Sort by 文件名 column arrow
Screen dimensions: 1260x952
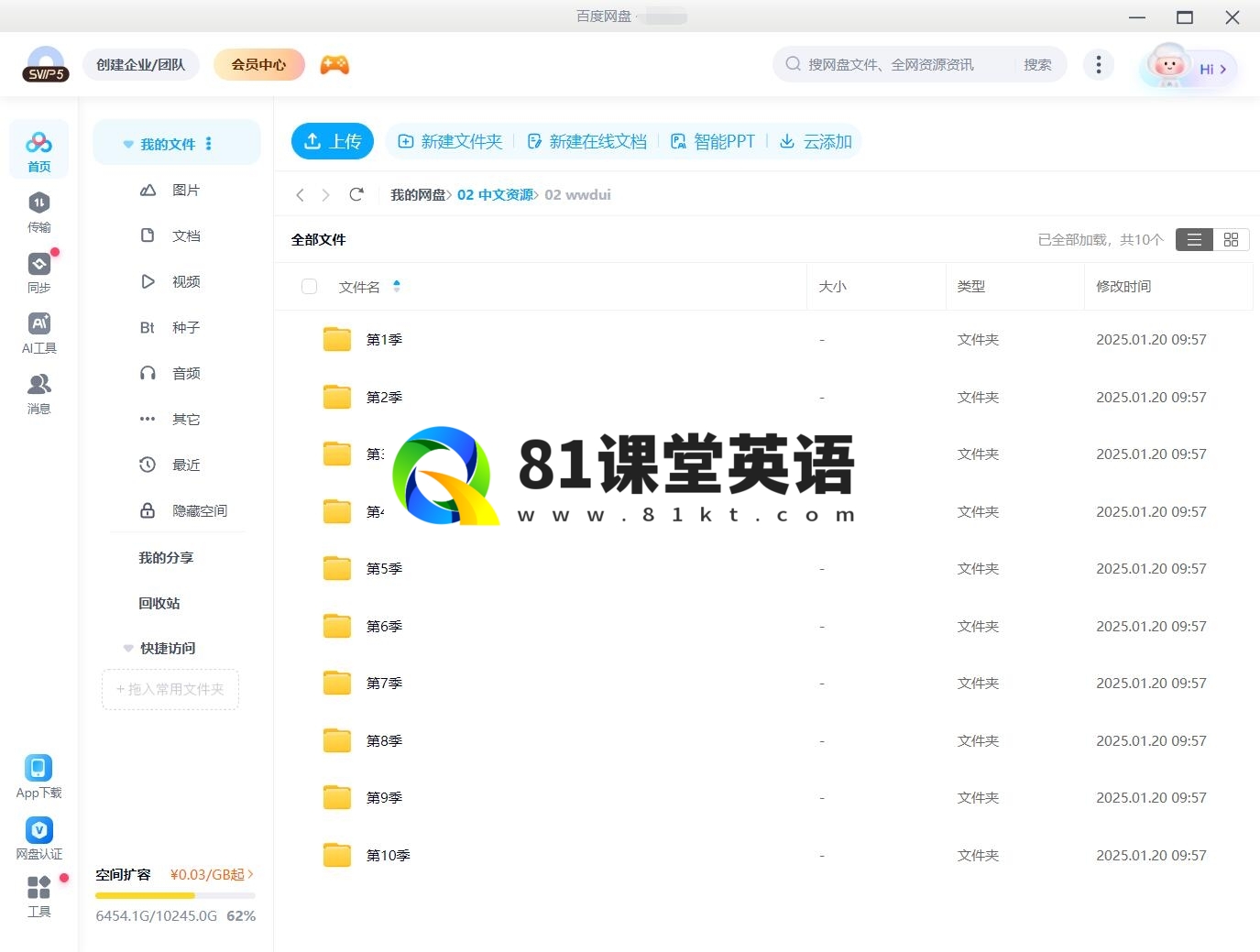coord(397,287)
